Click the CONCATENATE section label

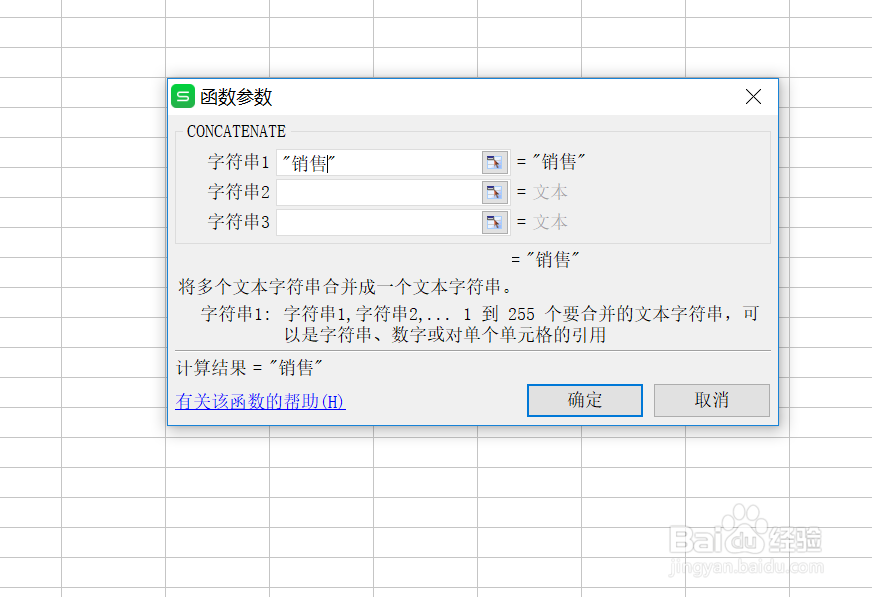coord(236,131)
